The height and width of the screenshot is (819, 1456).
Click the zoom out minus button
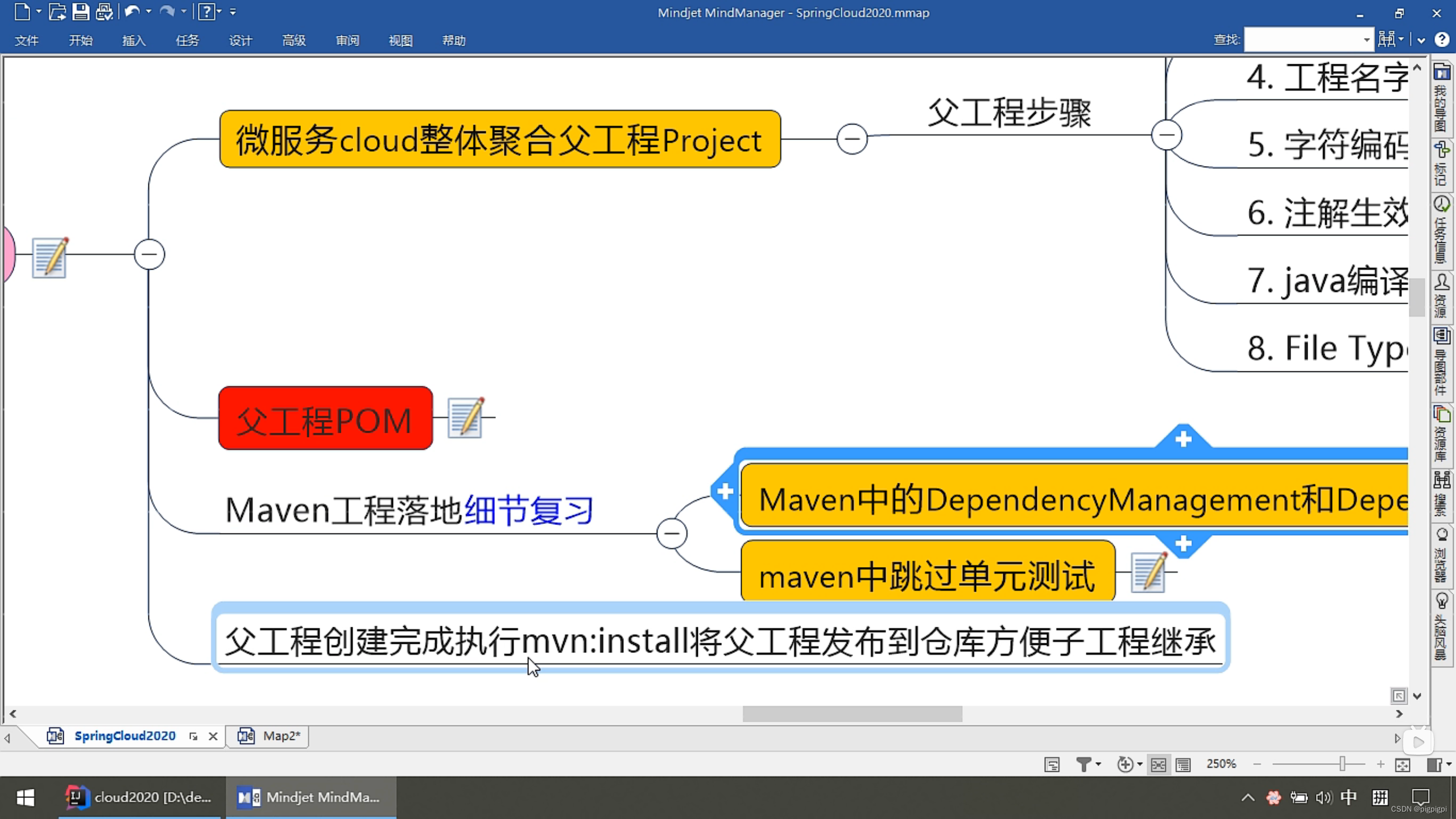[x=1257, y=764]
